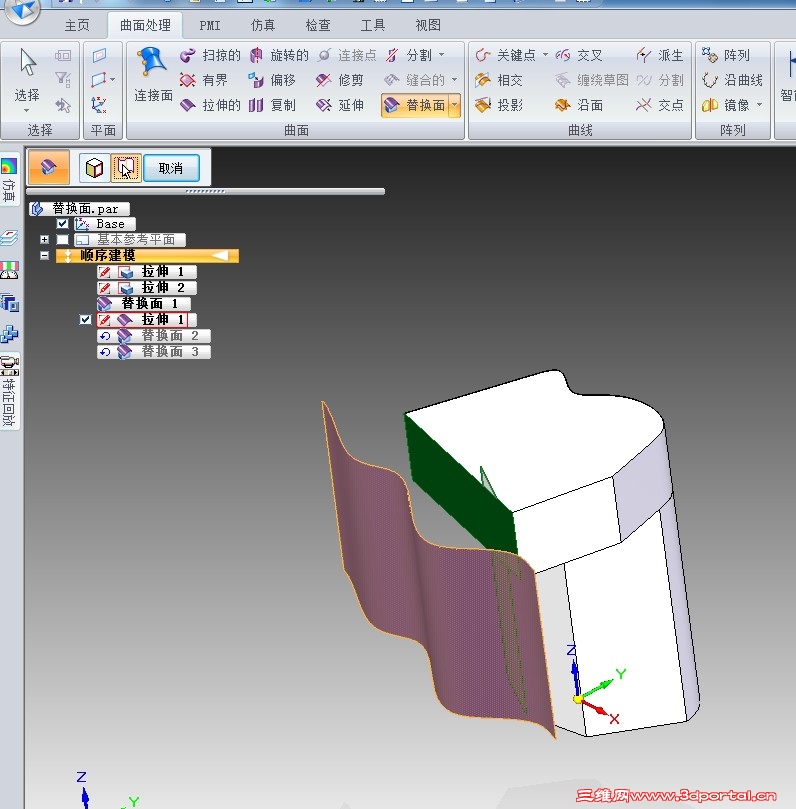Click the 取消 button
This screenshot has width=796, height=809.
(x=171, y=168)
